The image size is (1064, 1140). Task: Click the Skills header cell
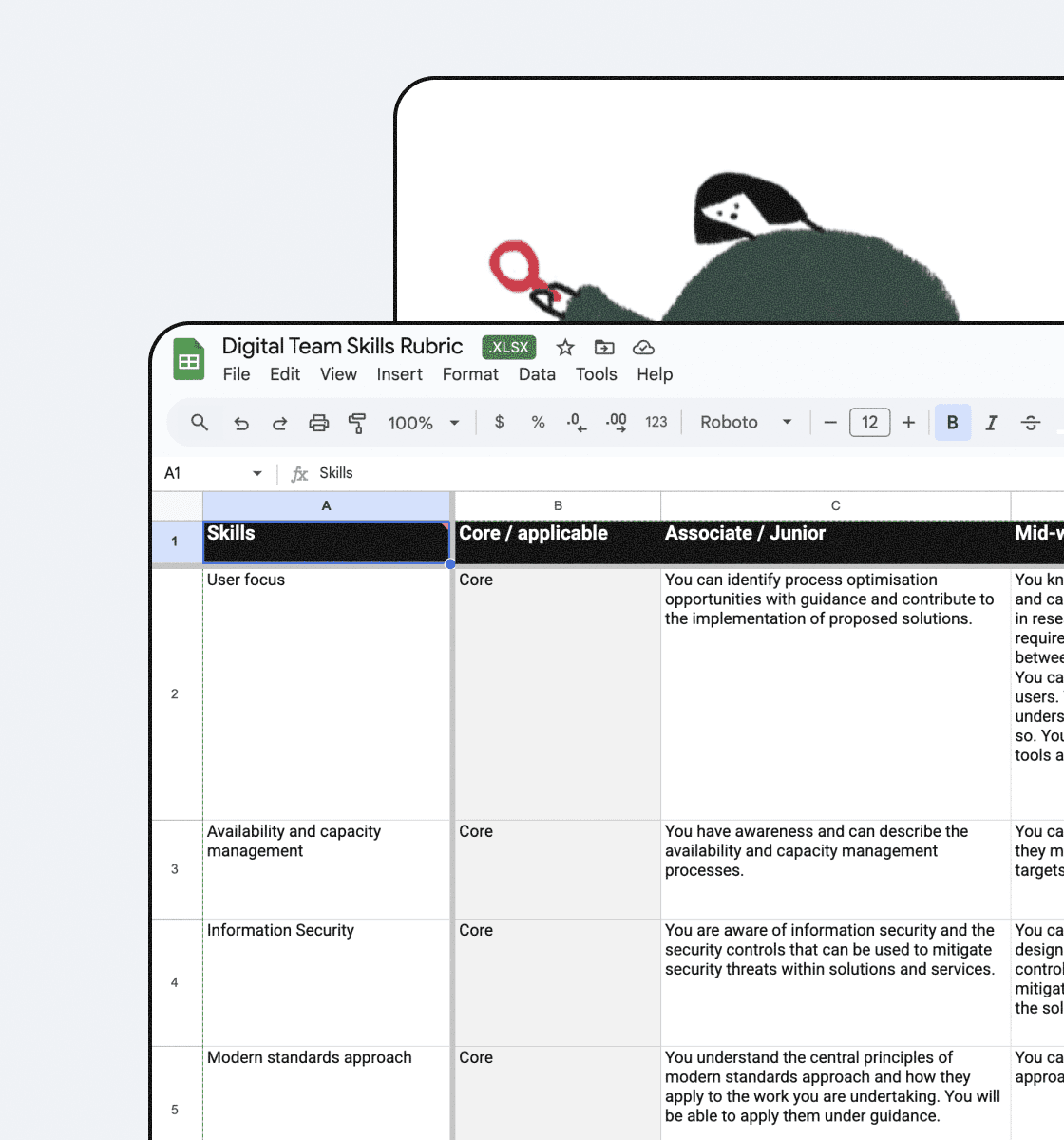click(x=327, y=541)
